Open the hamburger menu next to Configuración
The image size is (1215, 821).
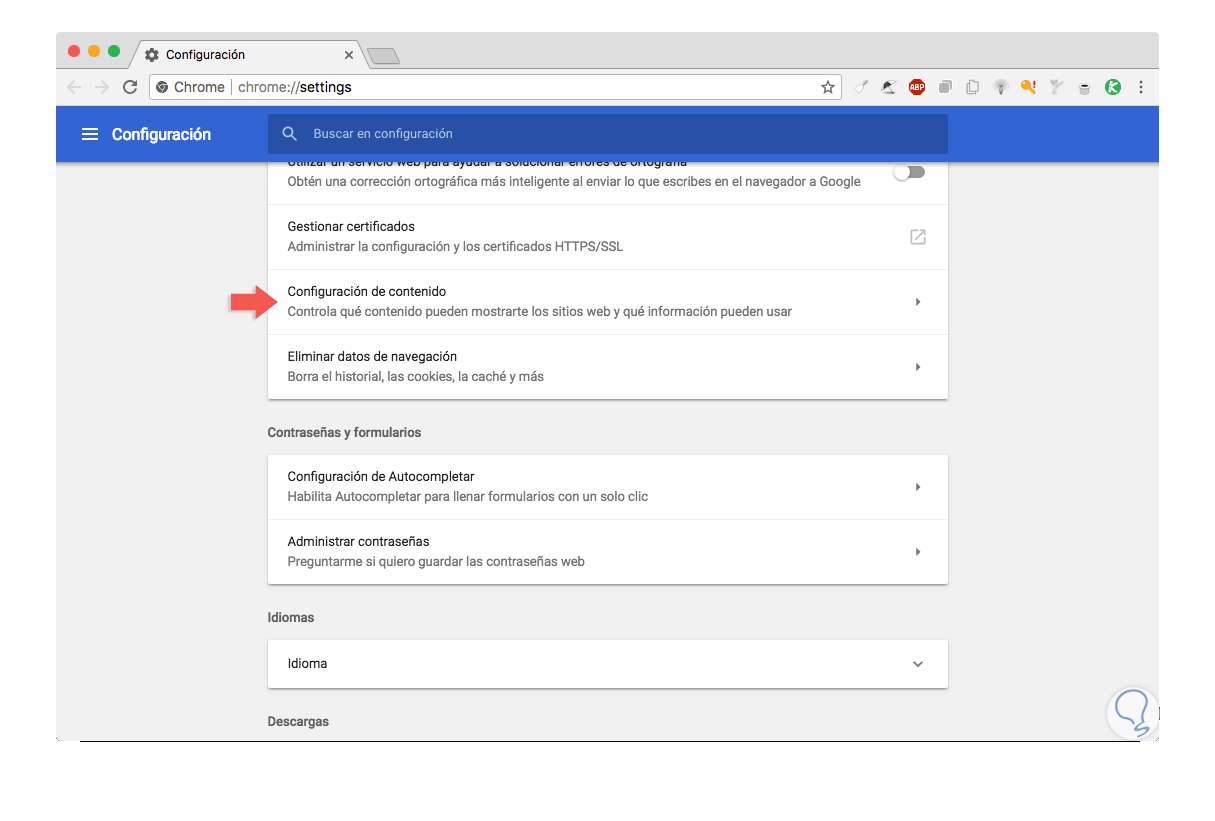tap(90, 134)
